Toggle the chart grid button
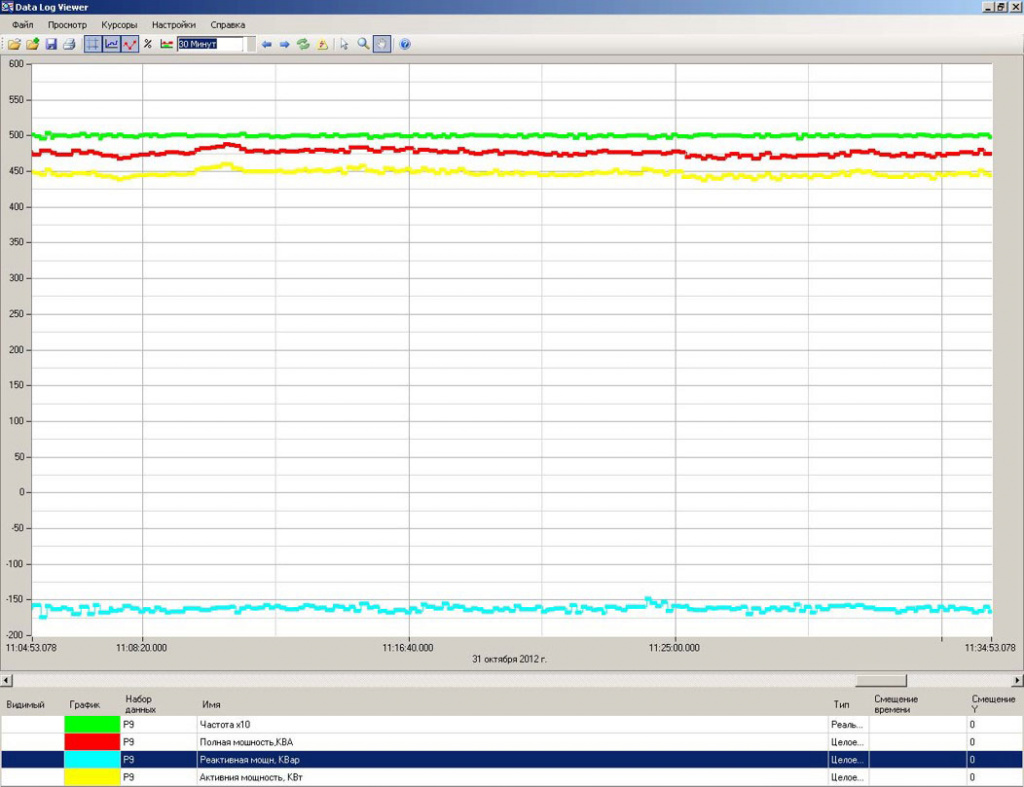1024x787 pixels. [x=93, y=44]
